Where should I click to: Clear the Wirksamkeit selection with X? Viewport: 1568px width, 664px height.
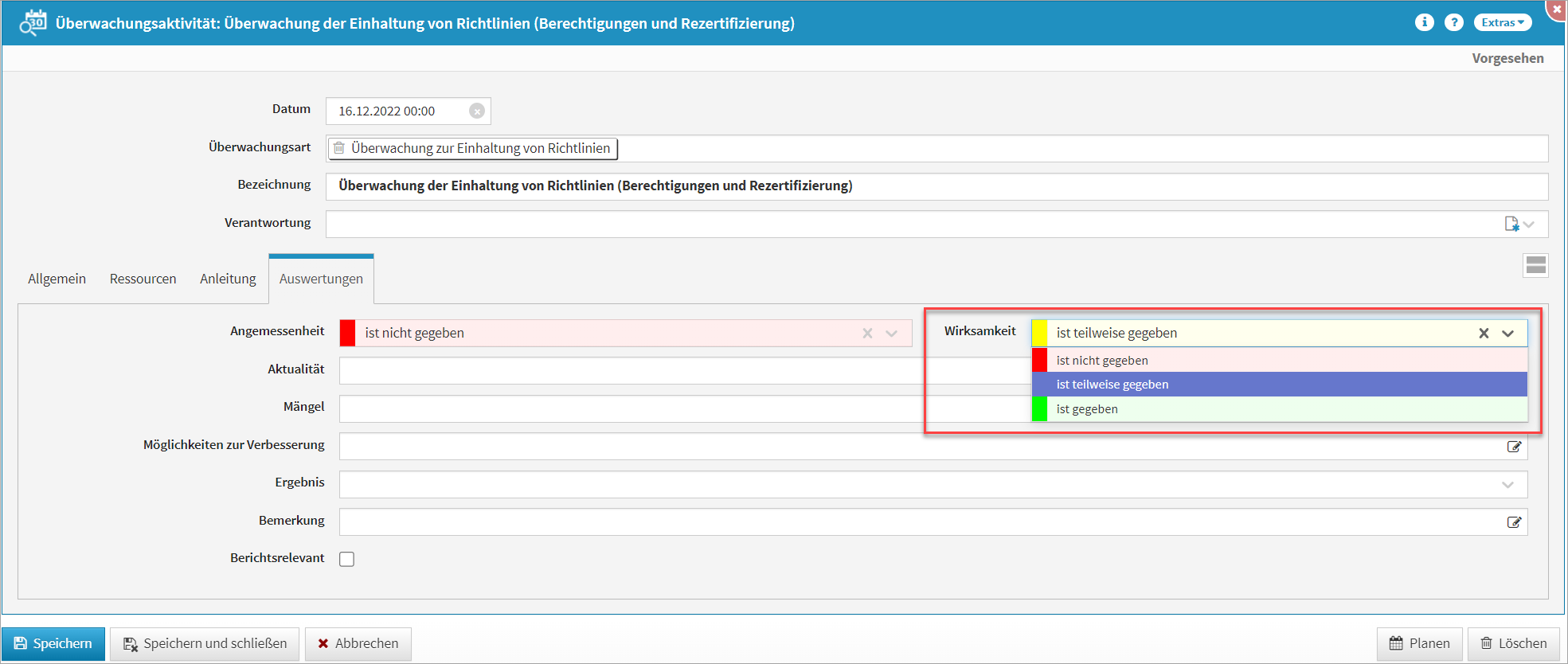click(1484, 334)
